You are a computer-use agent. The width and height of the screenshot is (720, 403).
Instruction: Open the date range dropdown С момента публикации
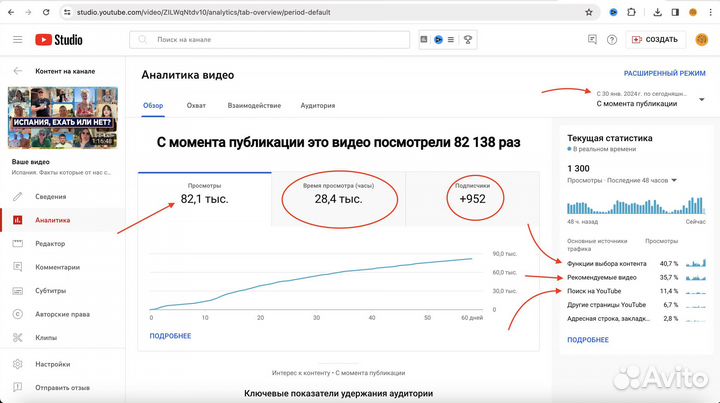click(x=650, y=99)
